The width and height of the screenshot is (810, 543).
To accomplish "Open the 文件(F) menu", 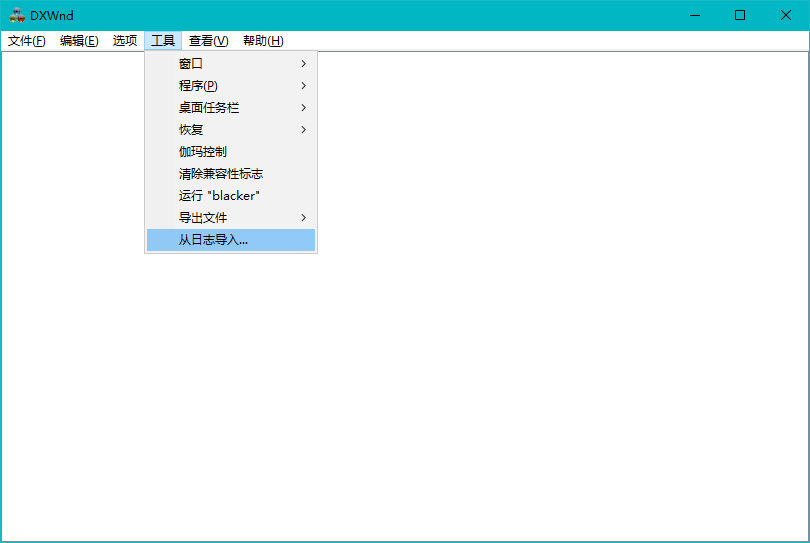I will [26, 41].
